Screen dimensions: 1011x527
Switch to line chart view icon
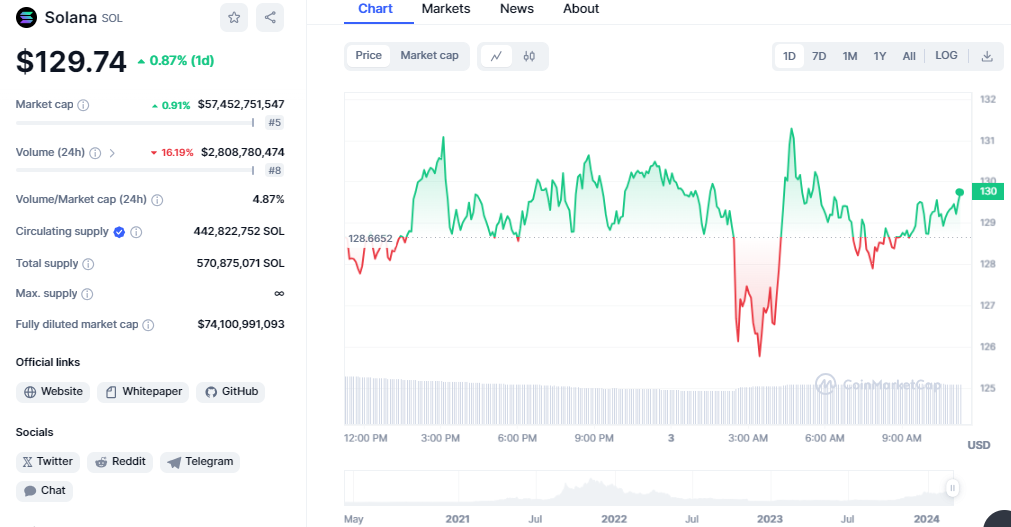point(496,57)
